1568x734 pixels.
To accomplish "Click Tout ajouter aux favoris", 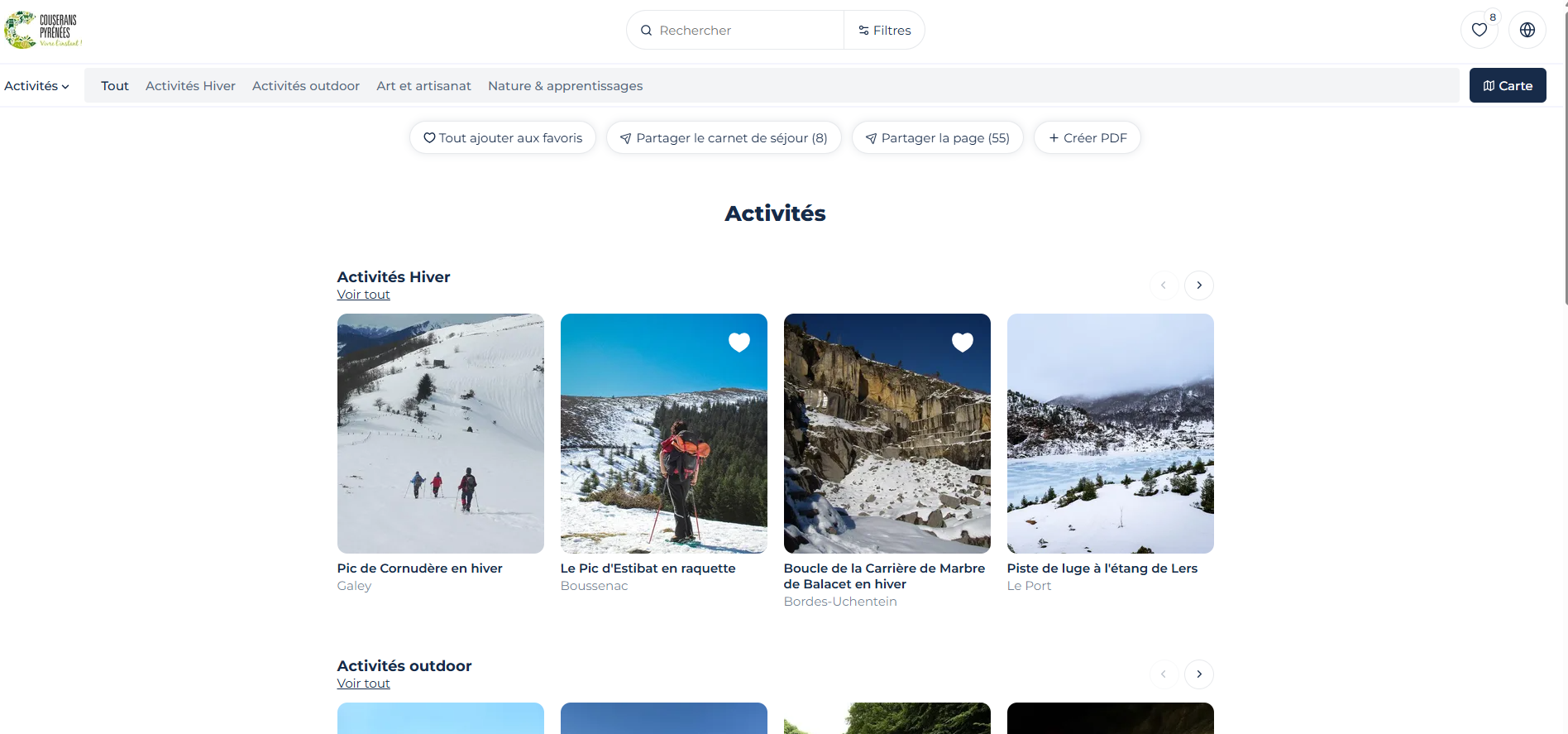I will (503, 138).
